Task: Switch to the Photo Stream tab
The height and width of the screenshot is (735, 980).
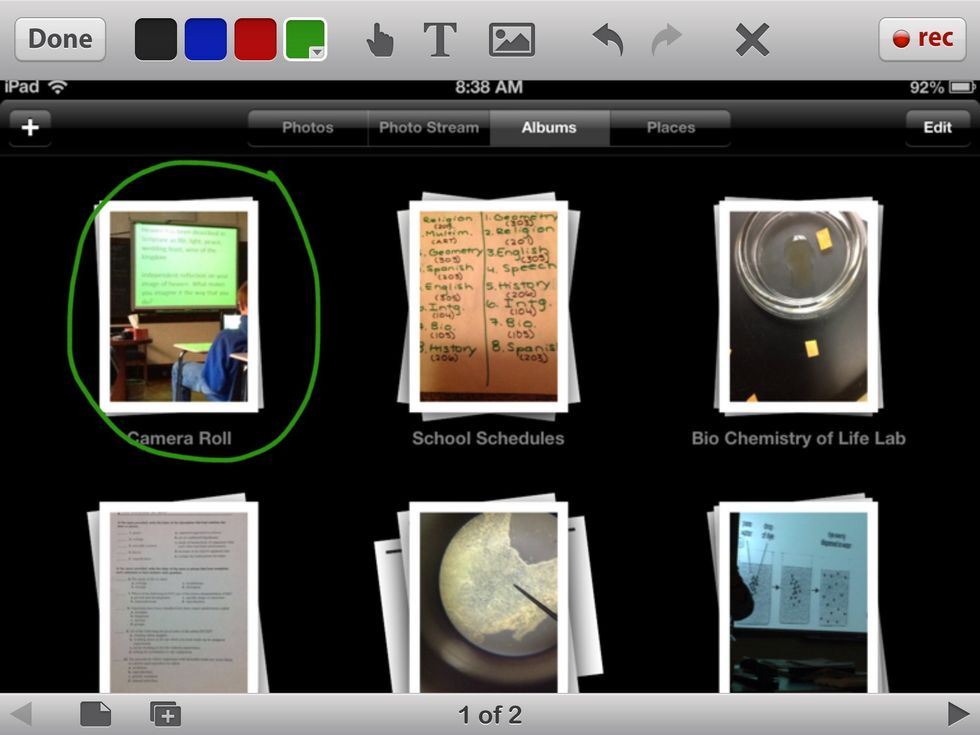Action: point(429,128)
